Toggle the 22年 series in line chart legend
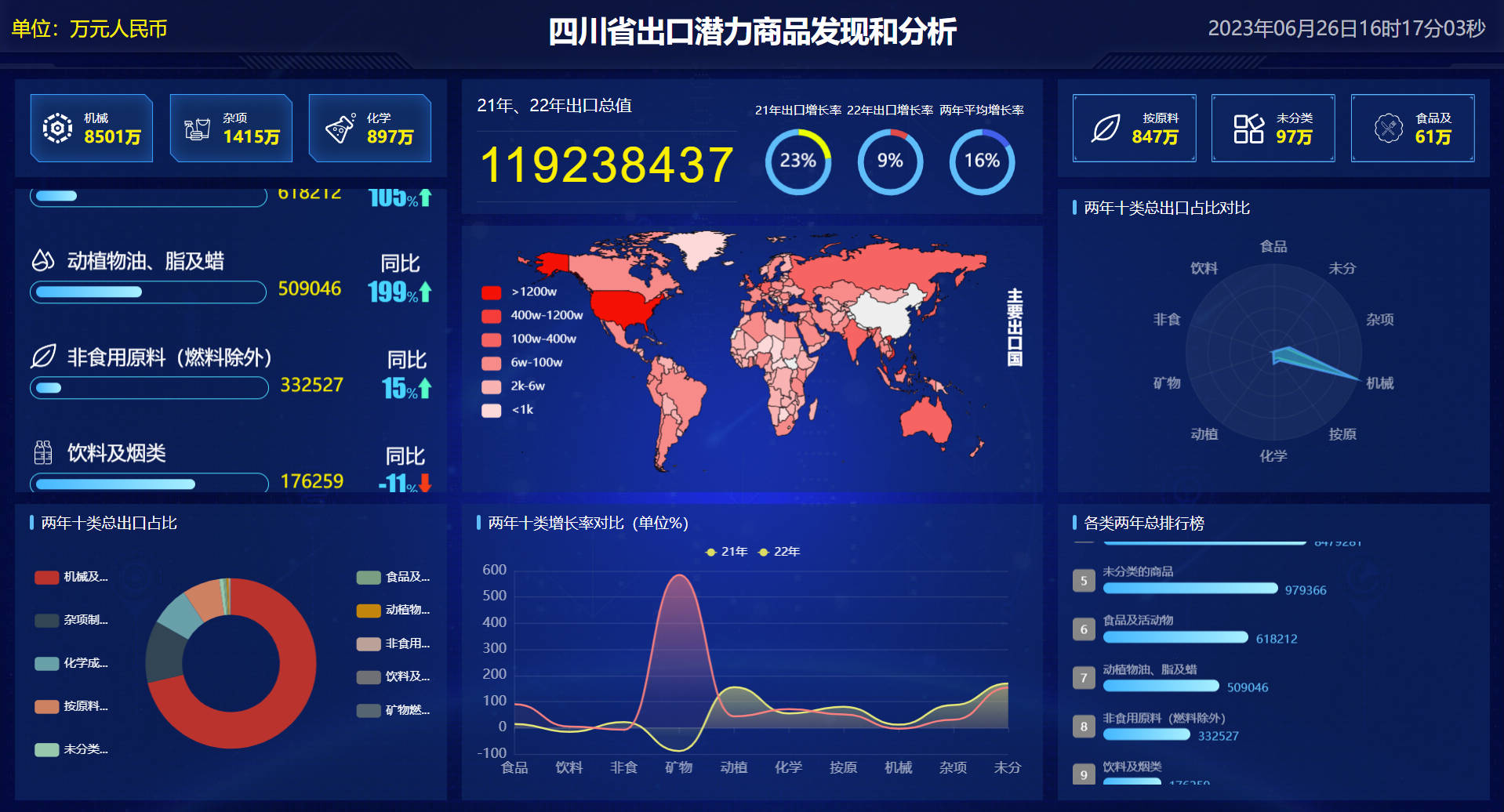The width and height of the screenshot is (1504, 812). [779, 552]
